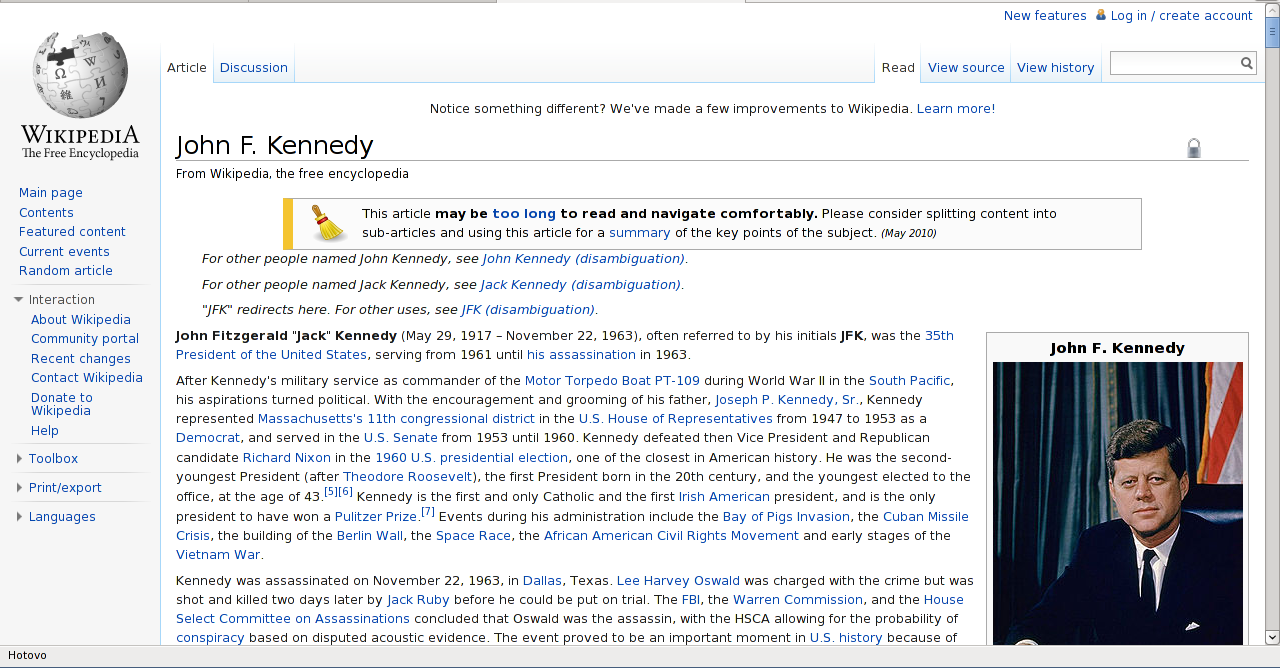Open the Vietnam War link
The width and height of the screenshot is (1280, 668).
(x=219, y=555)
